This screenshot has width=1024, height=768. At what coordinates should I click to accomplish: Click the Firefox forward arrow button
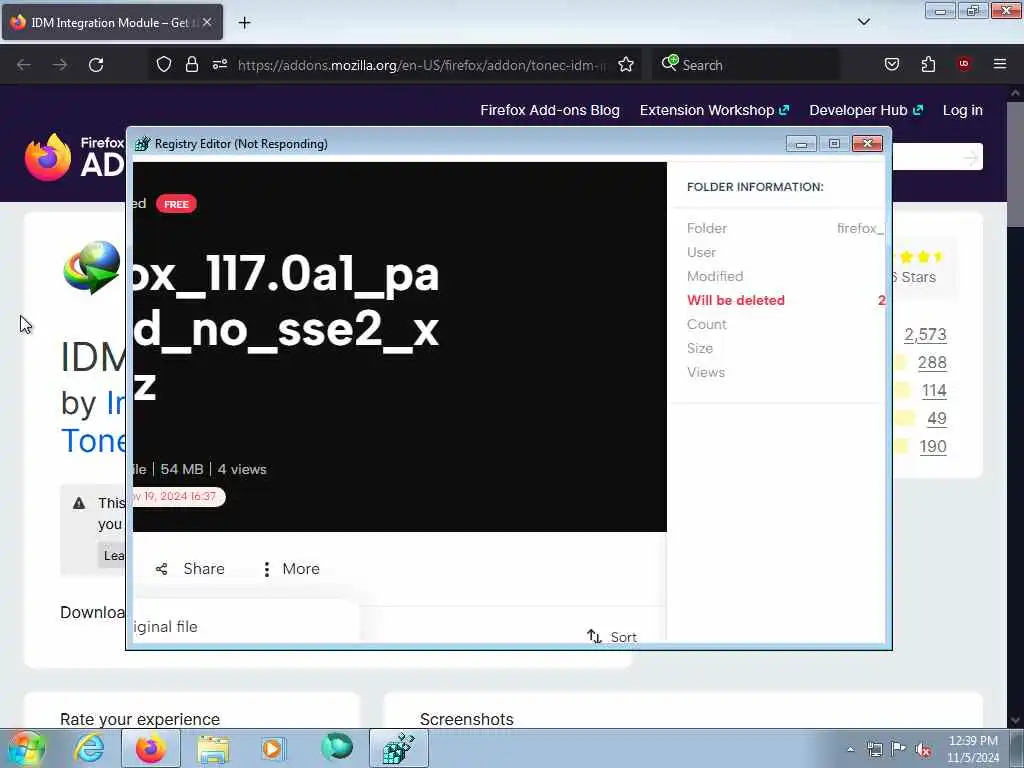click(60, 65)
